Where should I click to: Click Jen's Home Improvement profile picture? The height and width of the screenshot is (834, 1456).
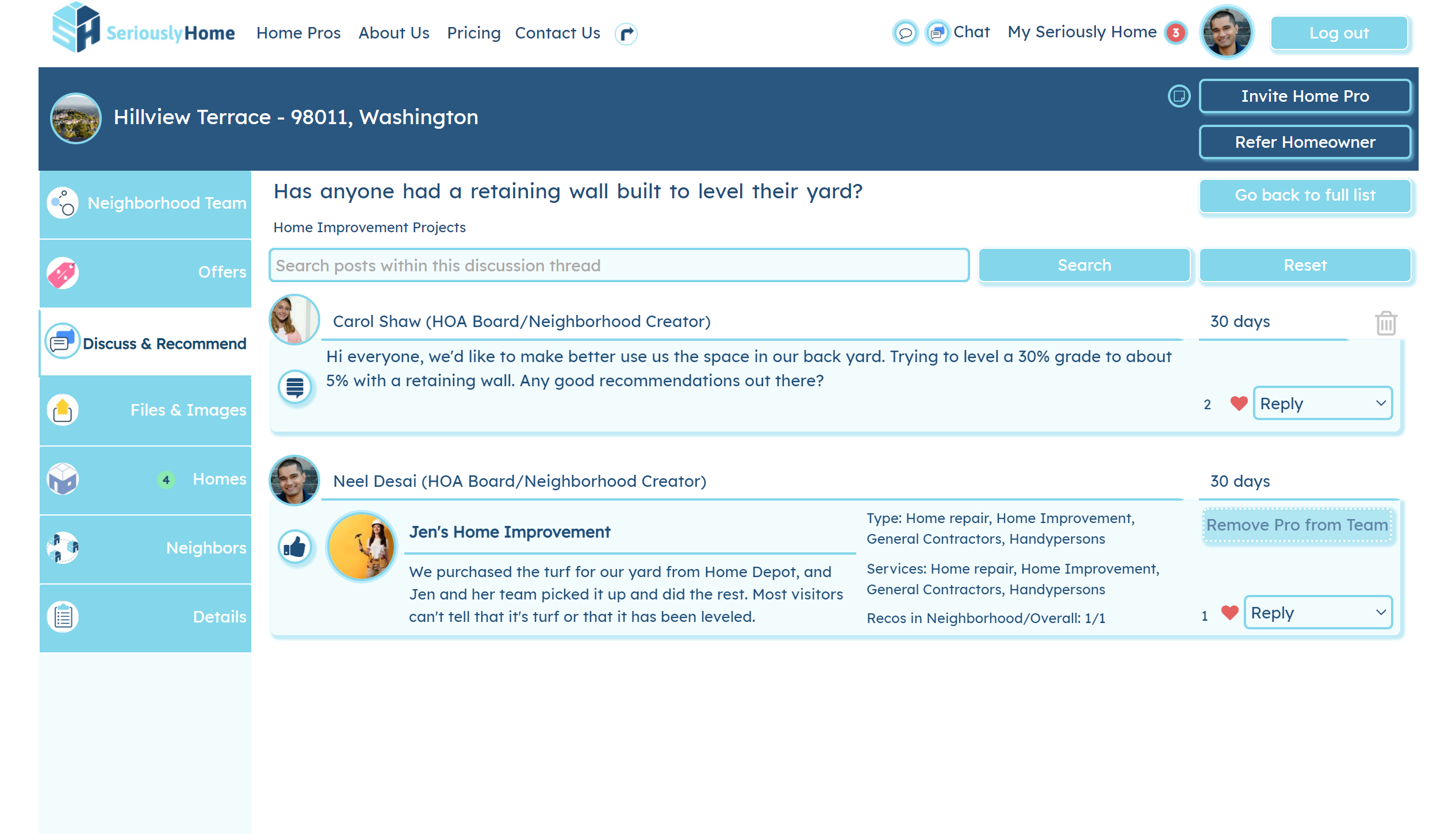click(362, 547)
